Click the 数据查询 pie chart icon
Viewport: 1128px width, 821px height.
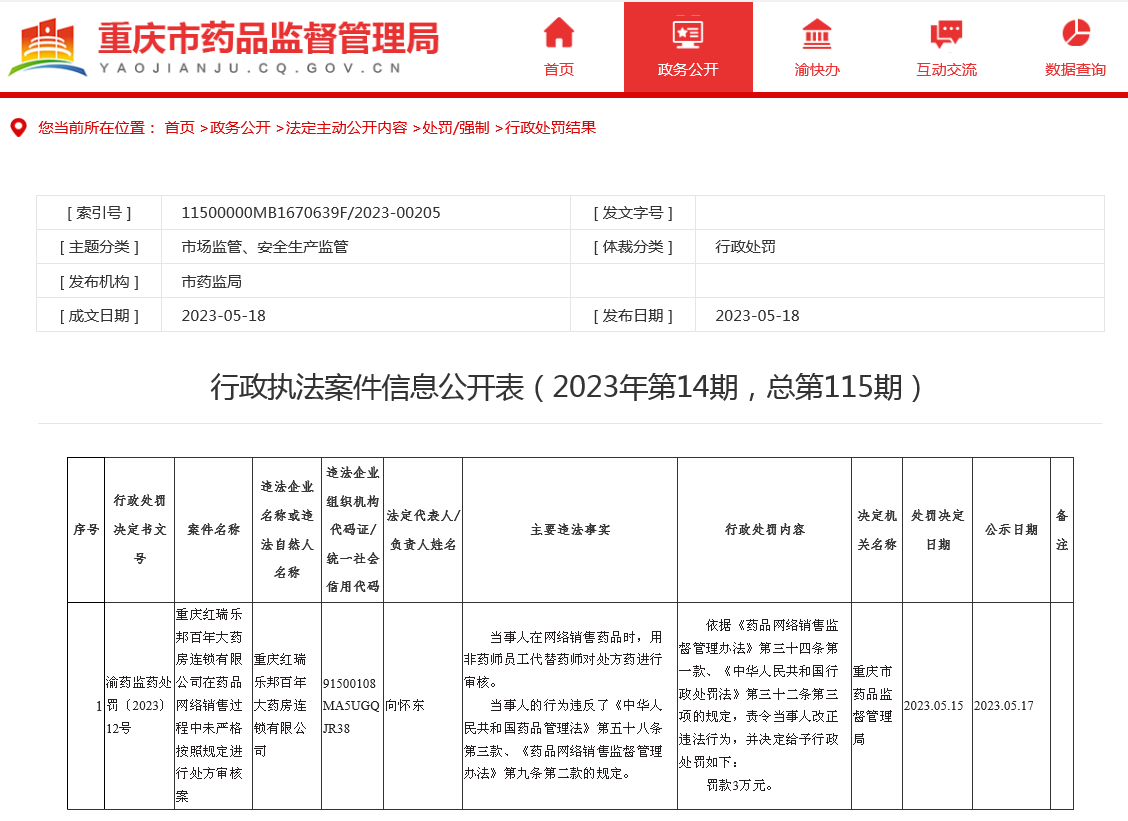click(1075, 33)
